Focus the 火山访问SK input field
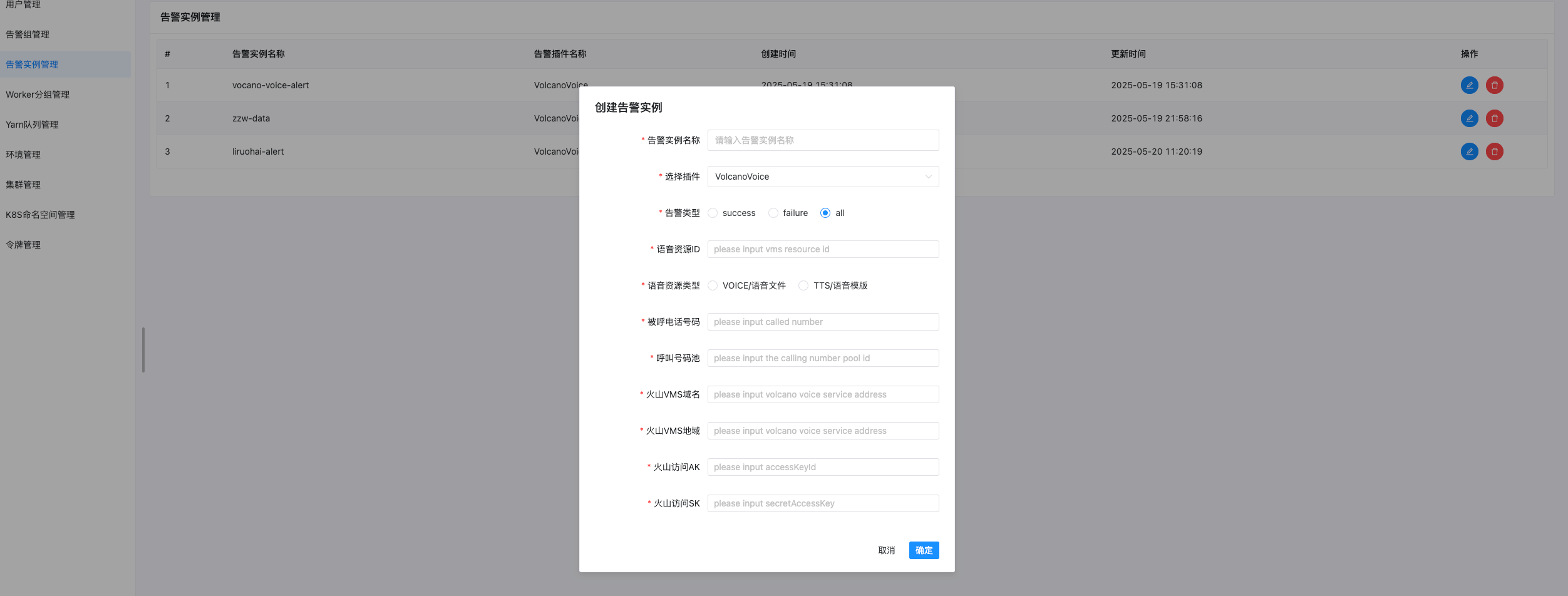 (823, 503)
